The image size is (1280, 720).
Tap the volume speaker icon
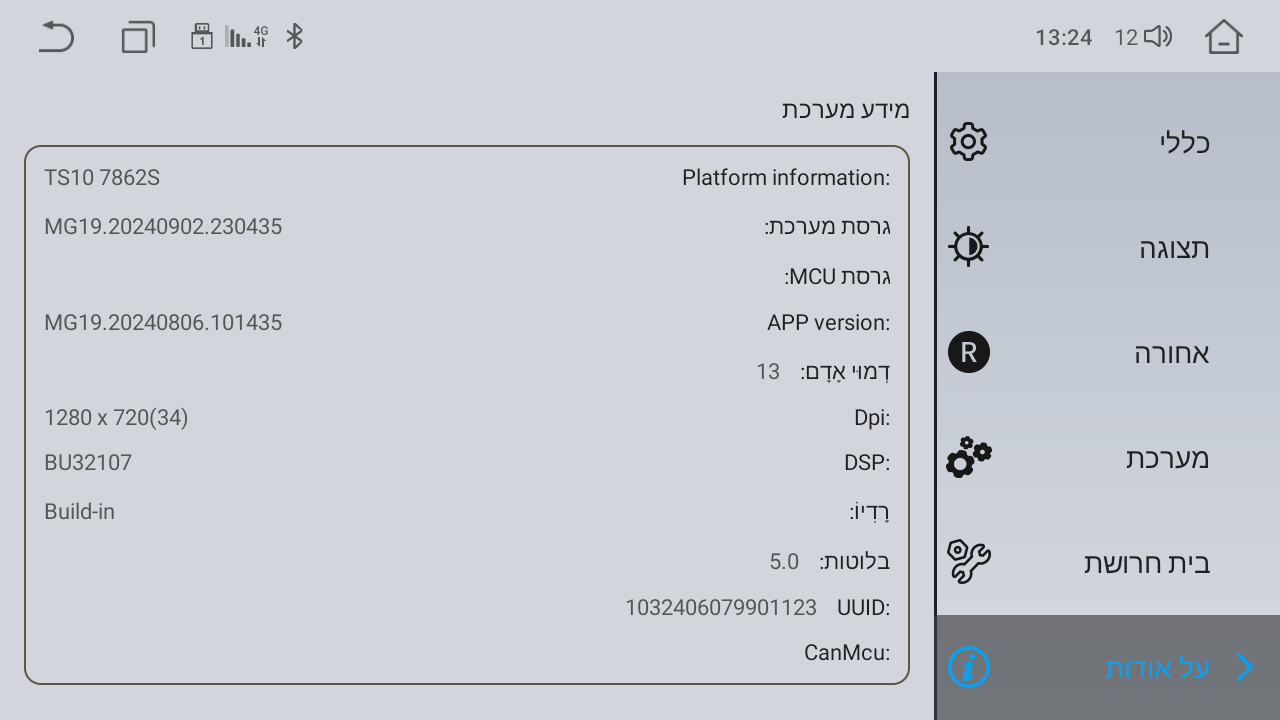(1158, 37)
